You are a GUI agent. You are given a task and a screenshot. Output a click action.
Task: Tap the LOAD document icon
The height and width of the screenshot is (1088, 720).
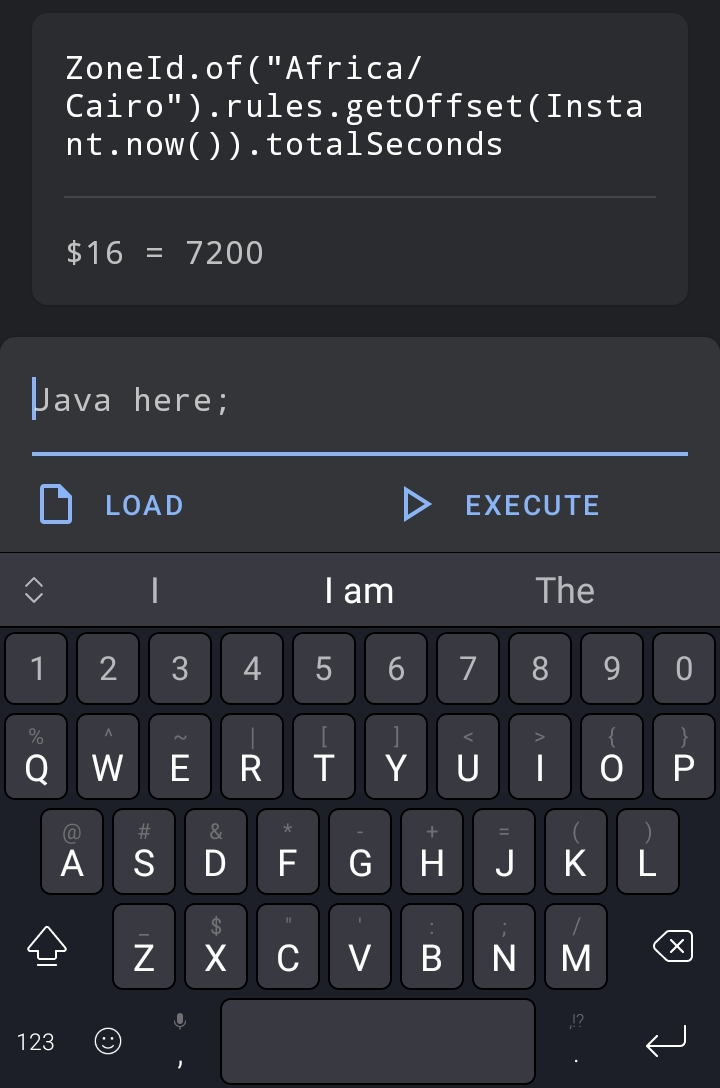point(56,505)
